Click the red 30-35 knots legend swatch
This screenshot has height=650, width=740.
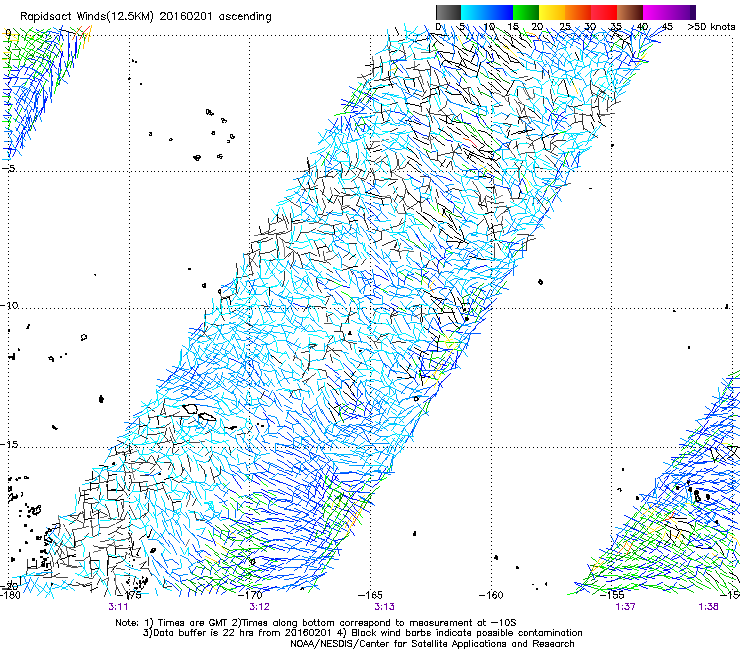point(604,12)
